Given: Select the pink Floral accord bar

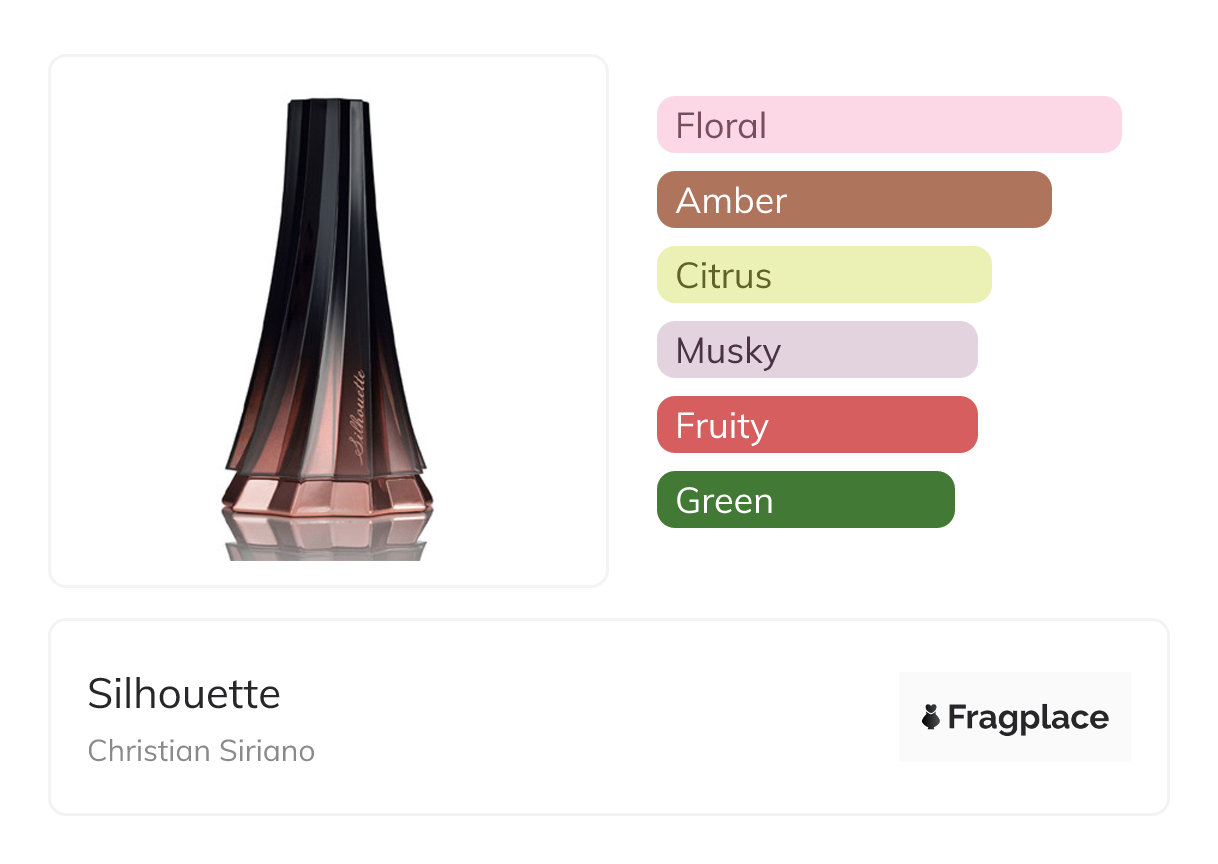Looking at the screenshot, I should point(889,125).
